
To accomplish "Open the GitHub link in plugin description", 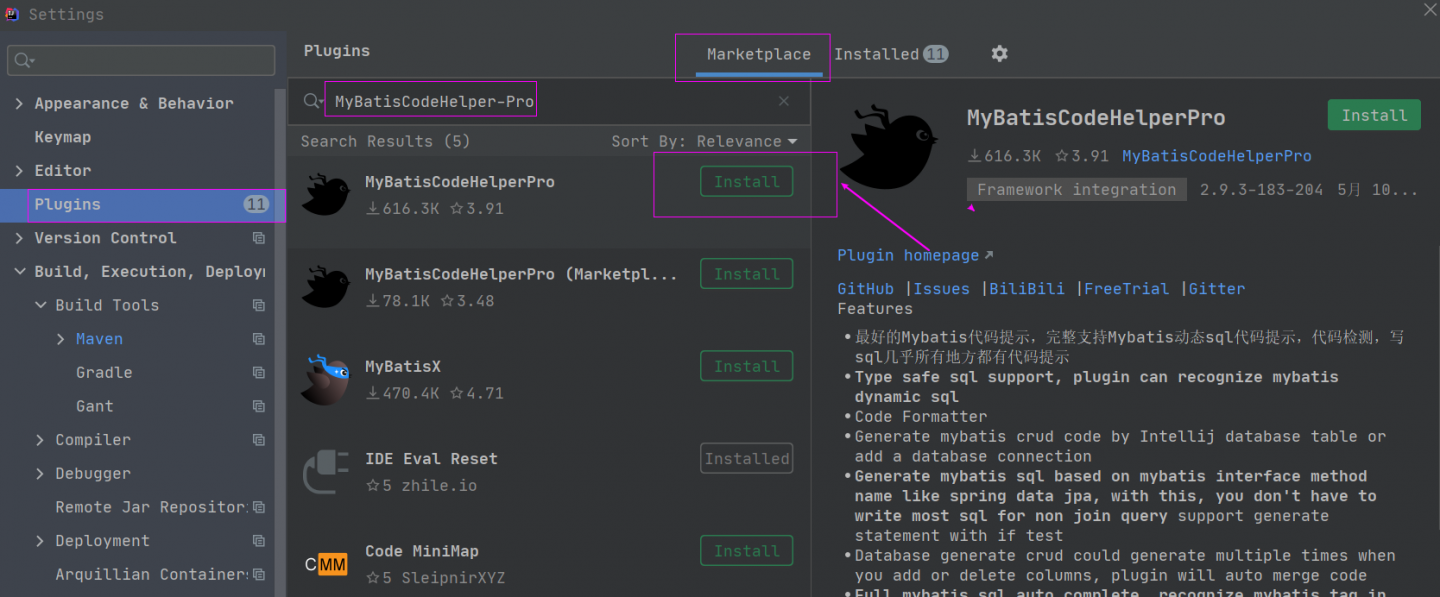I will click(865, 289).
